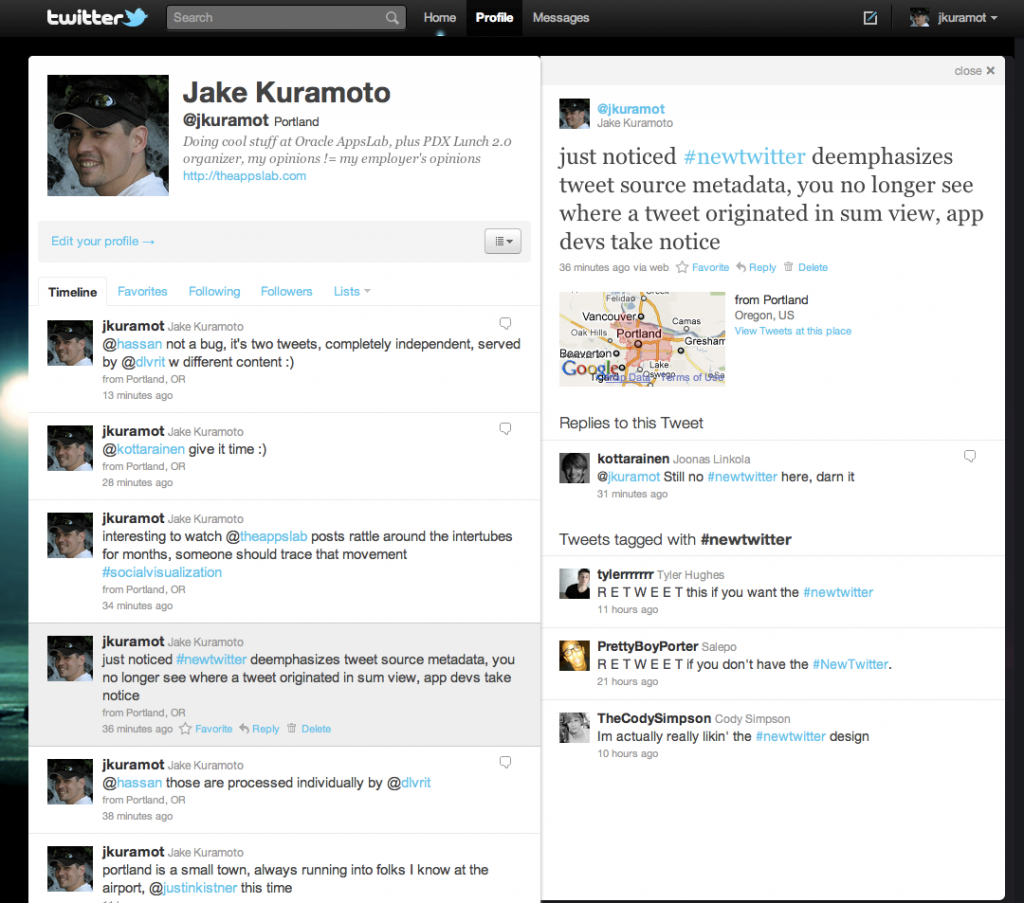Click kottarainen username in replies
1024x903 pixels.
(633, 458)
